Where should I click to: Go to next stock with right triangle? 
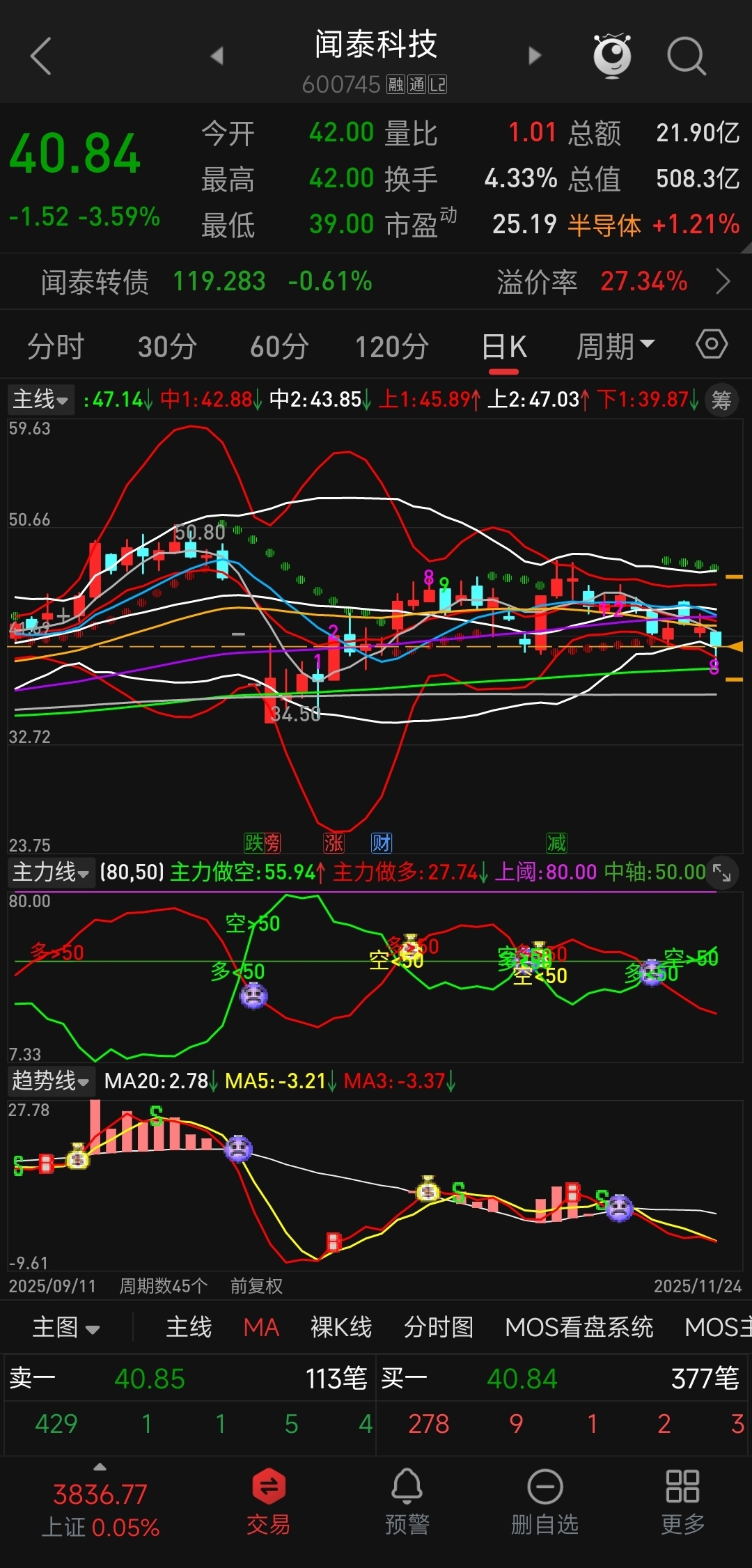click(534, 56)
